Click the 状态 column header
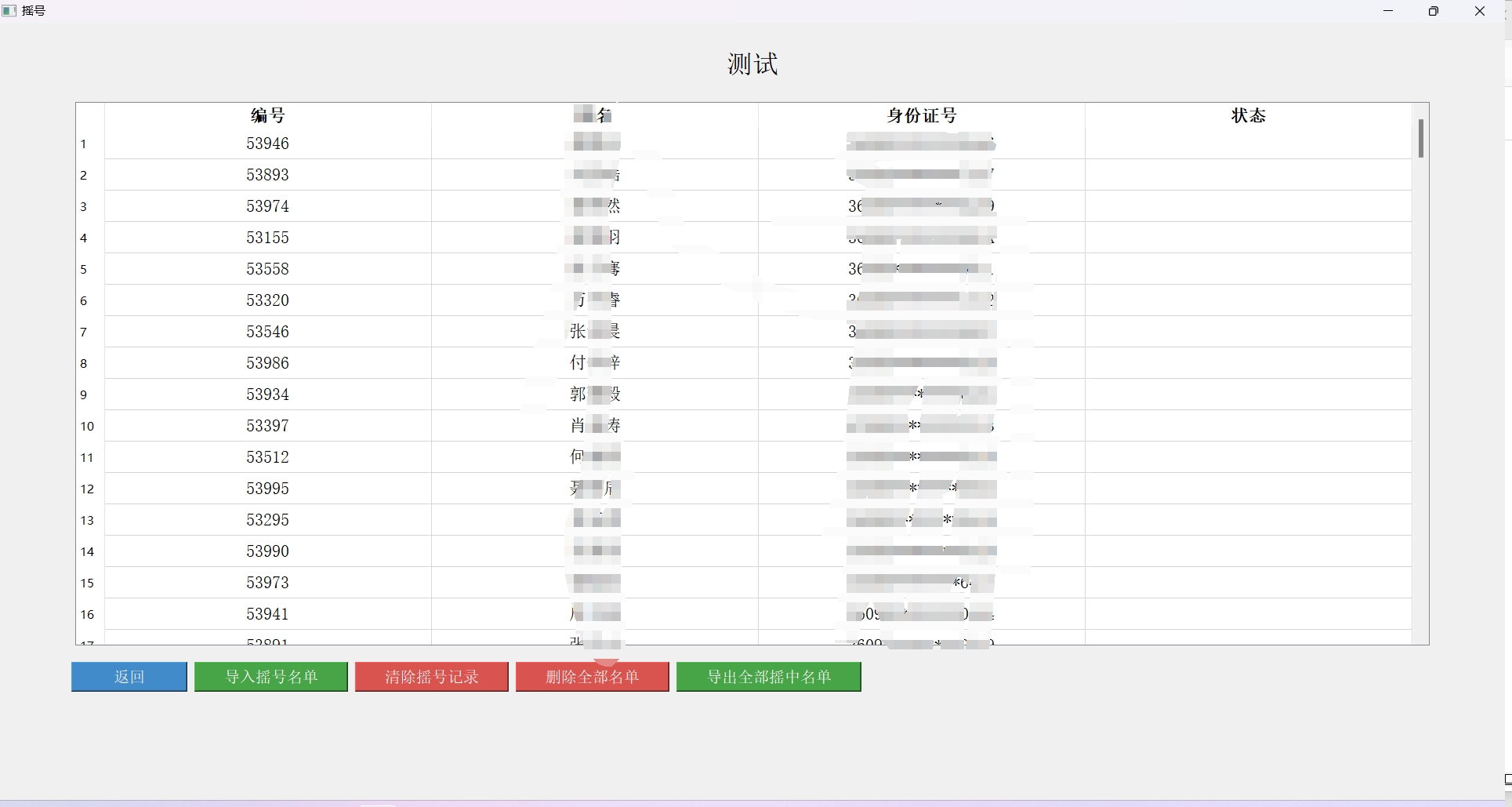Screen dimensions: 1512x807 tap(1249, 115)
